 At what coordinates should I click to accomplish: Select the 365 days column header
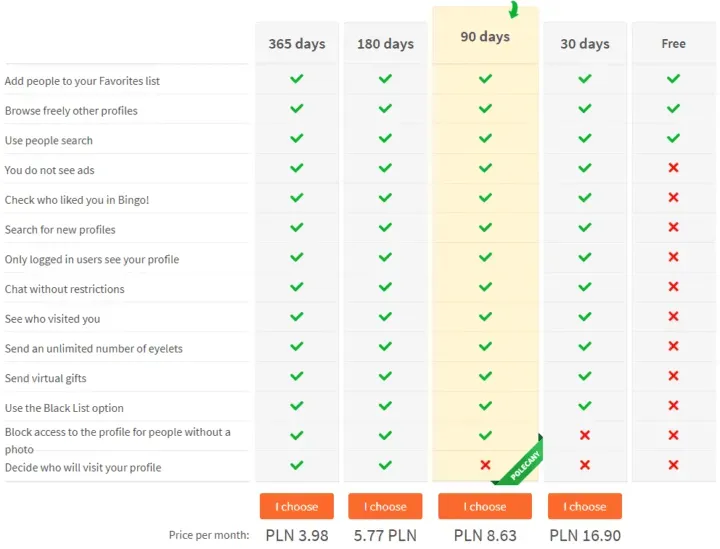click(x=296, y=44)
